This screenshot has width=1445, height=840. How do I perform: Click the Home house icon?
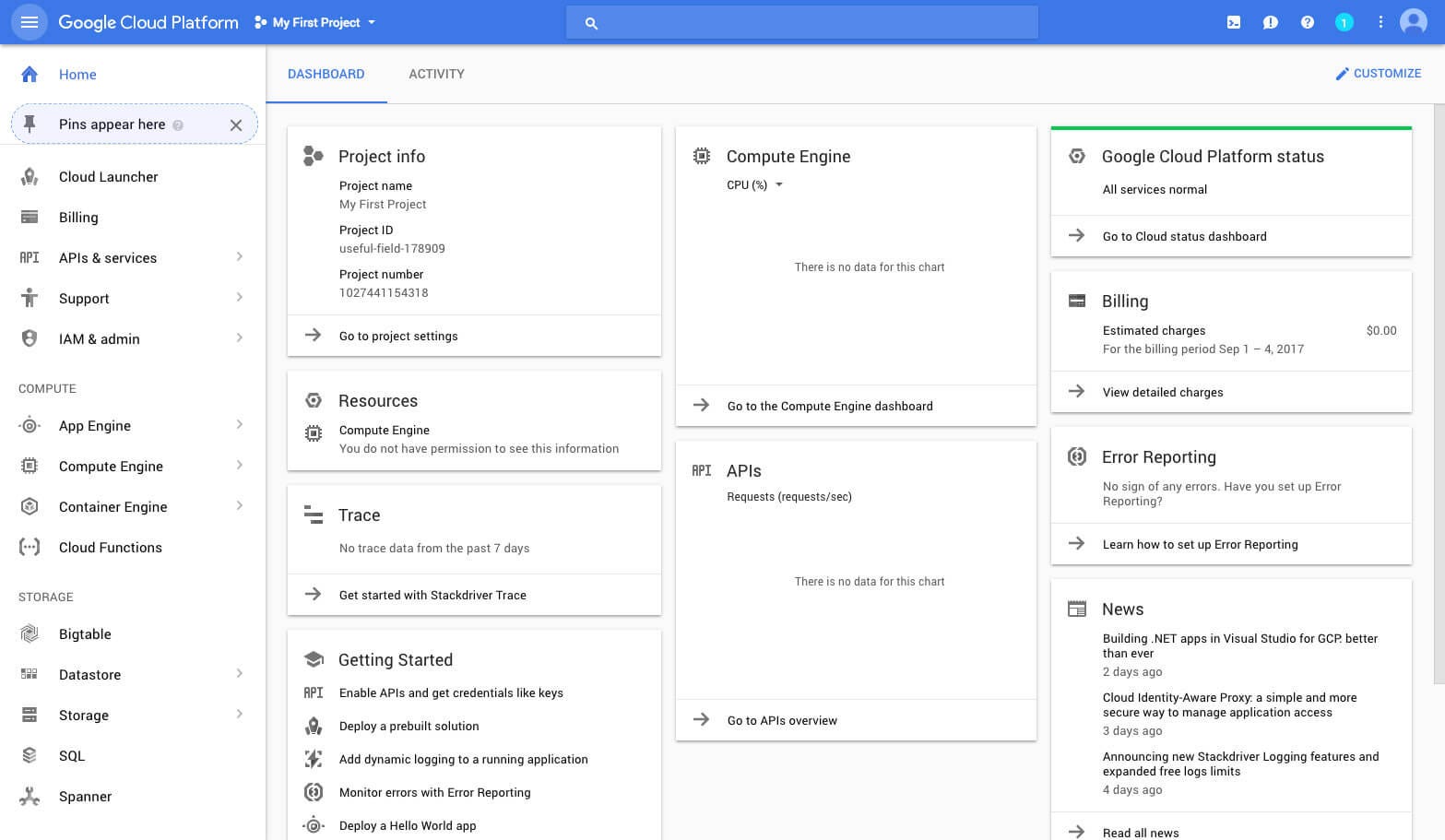pyautogui.click(x=30, y=74)
